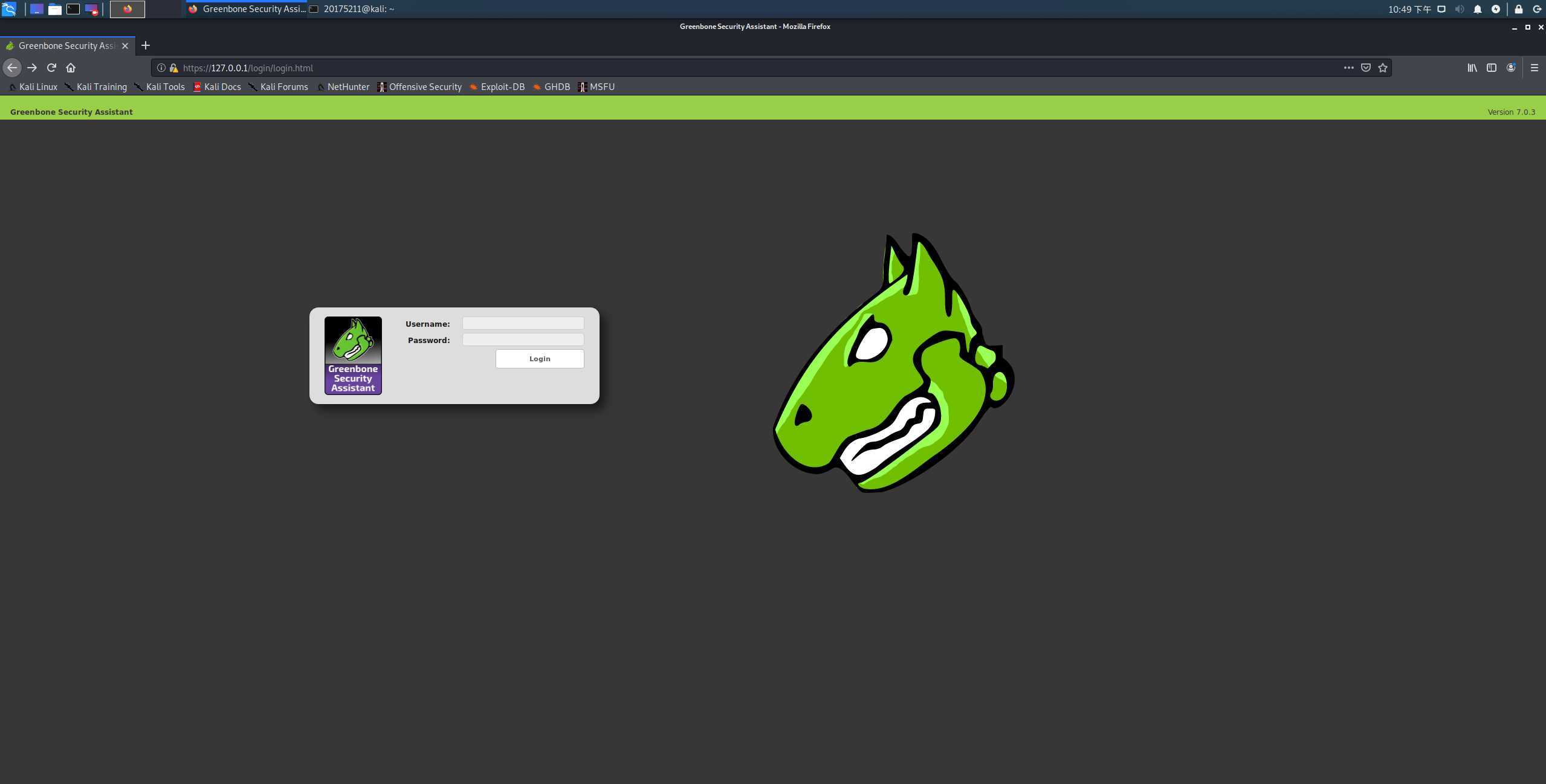The height and width of the screenshot is (784, 1546).
Task: Open the Firefox account icon
Action: [x=1511, y=68]
